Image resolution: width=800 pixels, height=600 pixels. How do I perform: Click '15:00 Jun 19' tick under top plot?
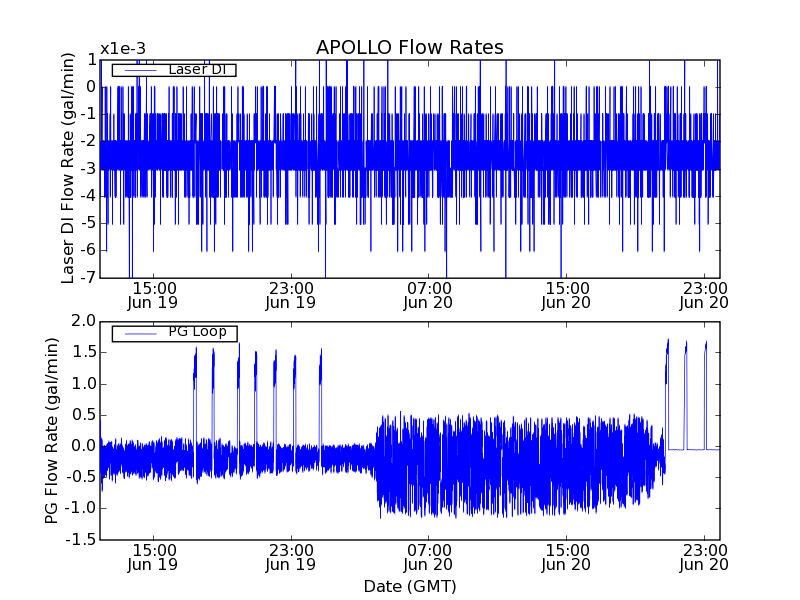pos(153,296)
